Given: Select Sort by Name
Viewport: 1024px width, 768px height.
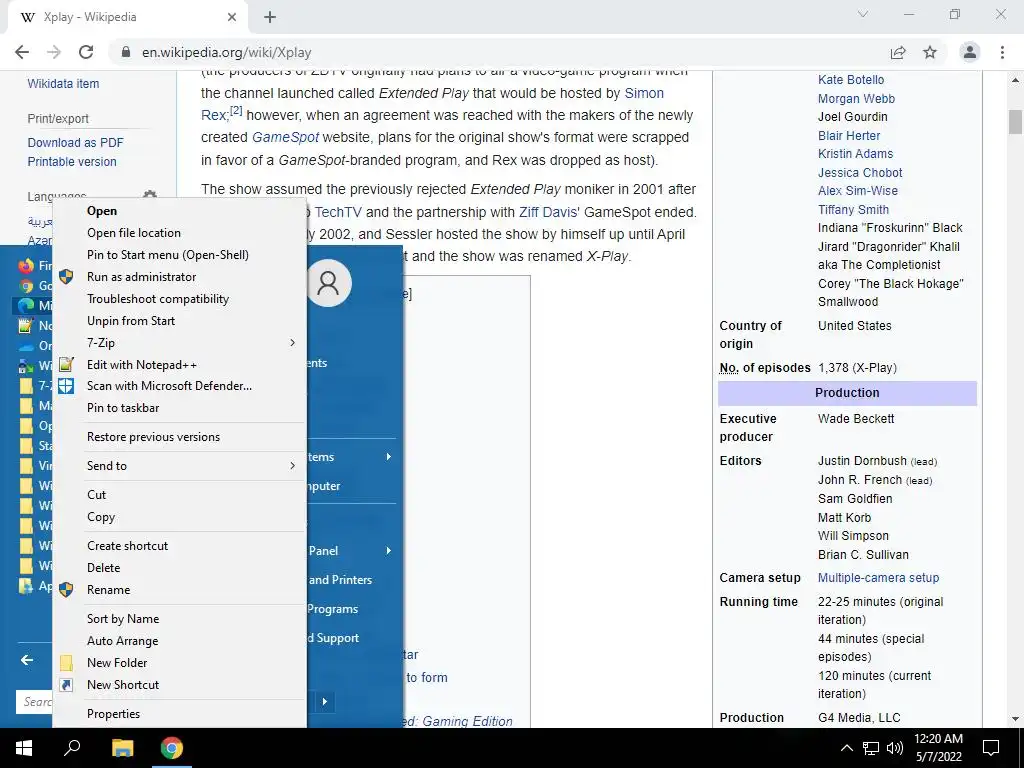Looking at the screenshot, I should point(180,619).
